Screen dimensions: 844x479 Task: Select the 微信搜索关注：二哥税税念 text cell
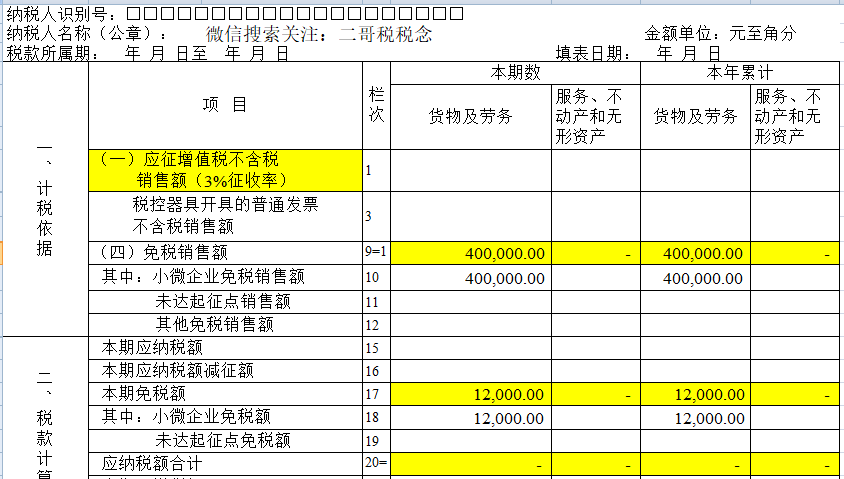click(319, 34)
